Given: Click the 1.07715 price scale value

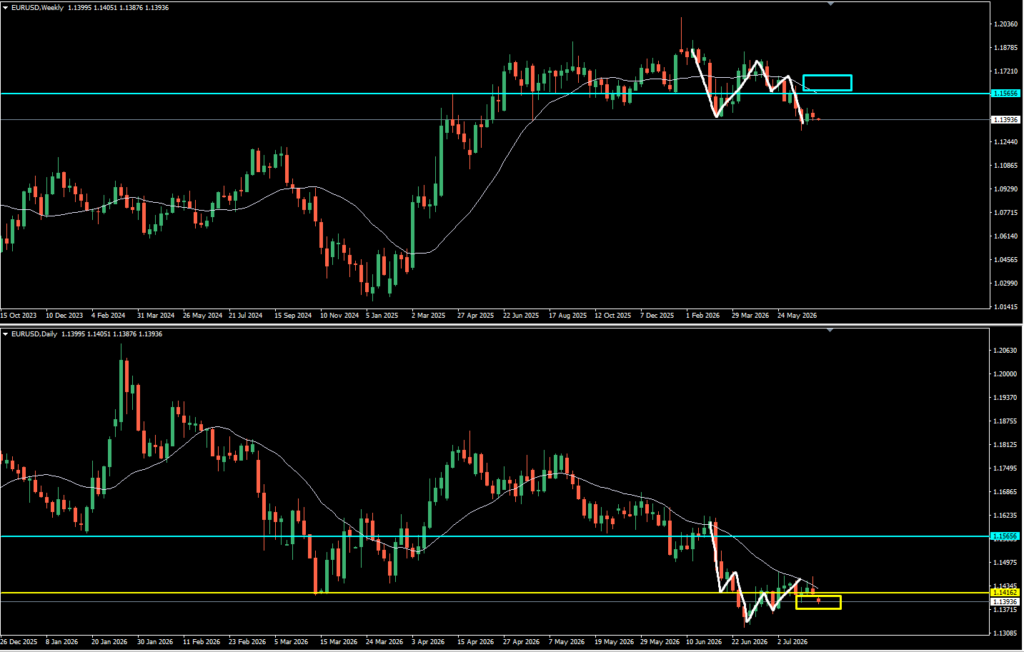Looking at the screenshot, I should pos(1006,212).
